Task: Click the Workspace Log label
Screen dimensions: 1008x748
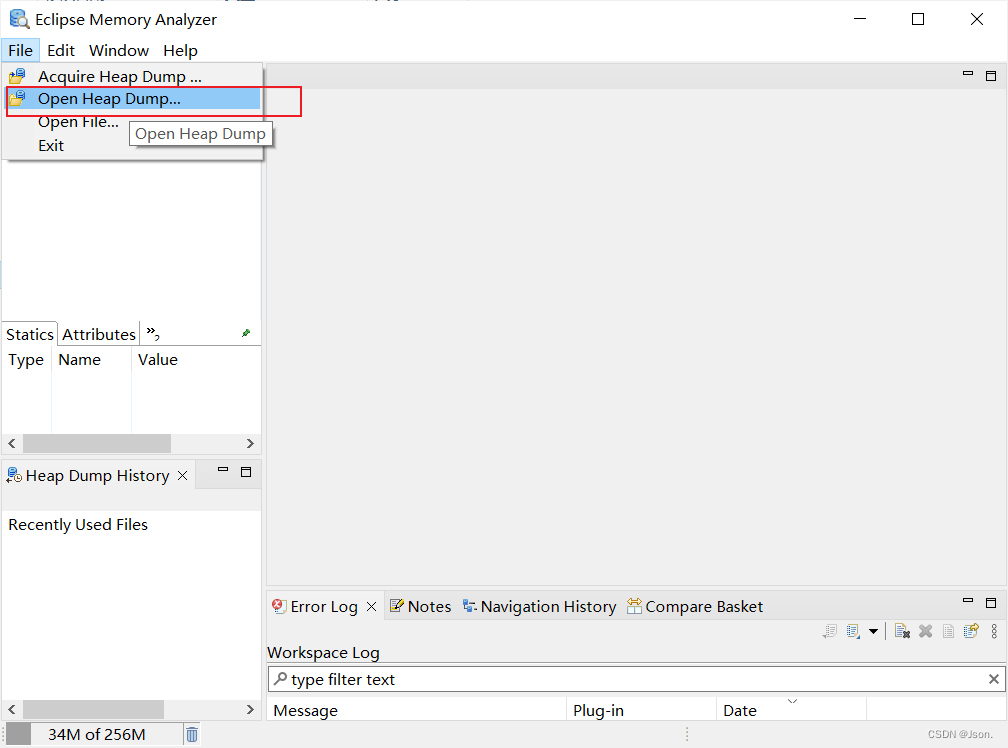Action: [x=323, y=653]
